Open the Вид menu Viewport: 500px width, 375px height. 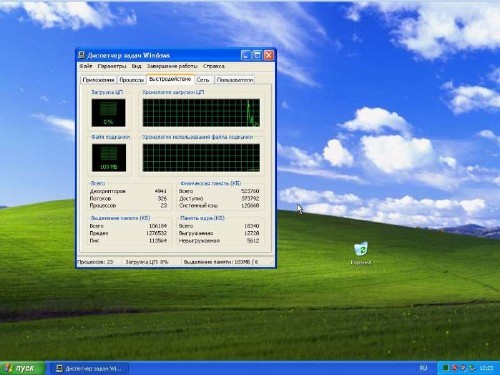tap(136, 66)
